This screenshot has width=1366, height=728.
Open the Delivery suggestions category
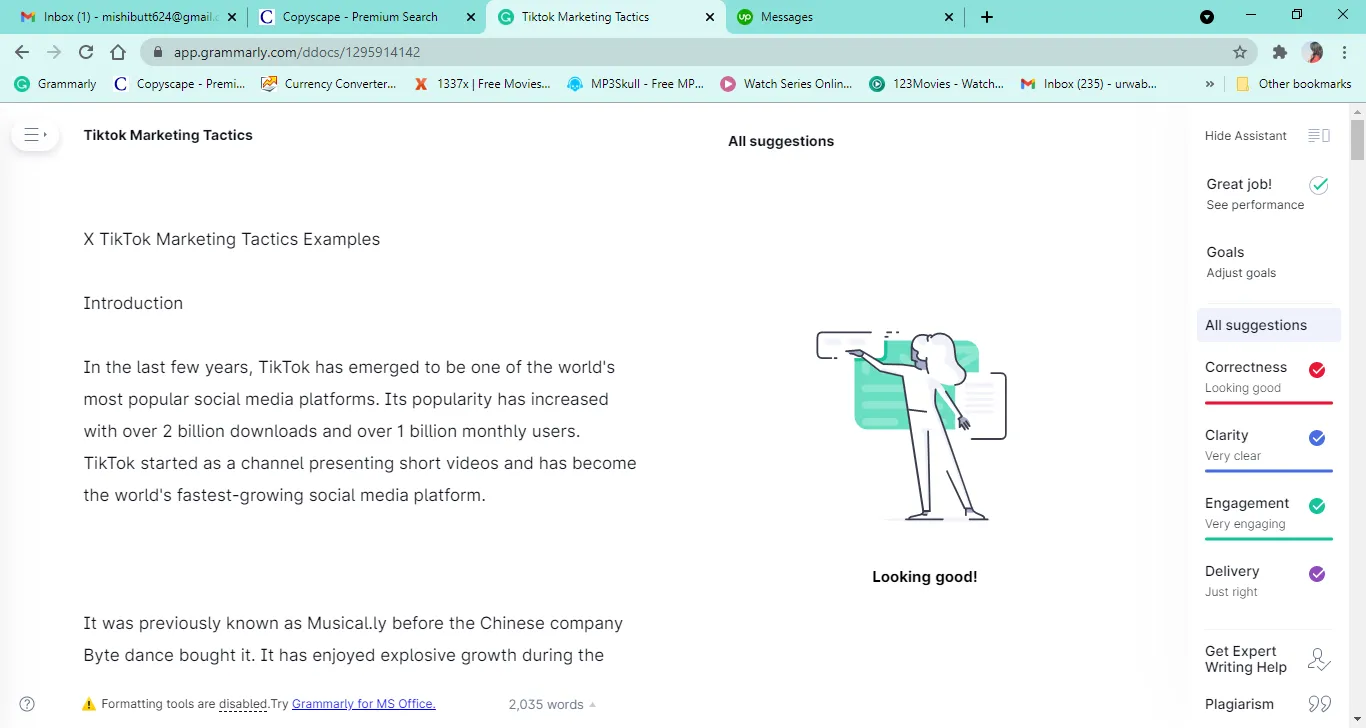(x=1268, y=582)
